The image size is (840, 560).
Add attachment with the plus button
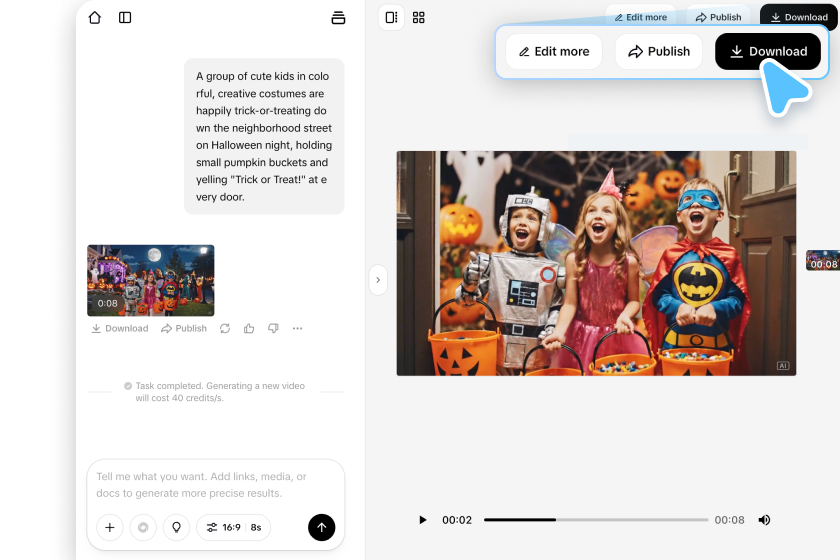pyautogui.click(x=110, y=527)
